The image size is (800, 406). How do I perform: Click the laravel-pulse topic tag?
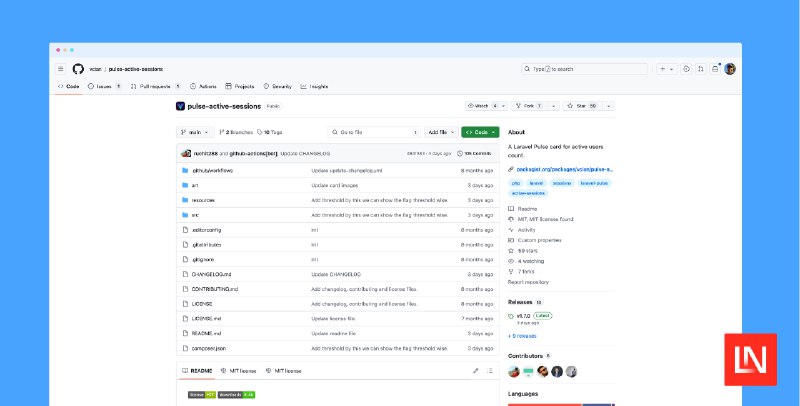click(x=594, y=183)
